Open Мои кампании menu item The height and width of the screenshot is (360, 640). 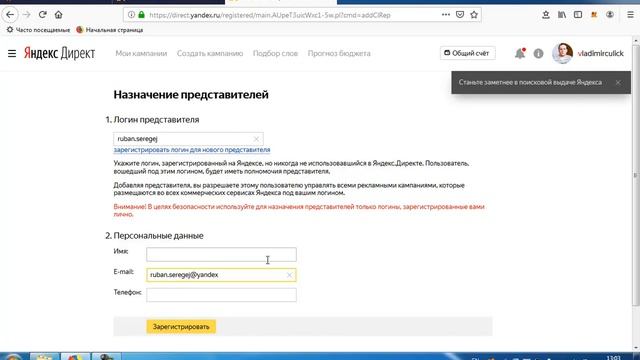(141, 53)
